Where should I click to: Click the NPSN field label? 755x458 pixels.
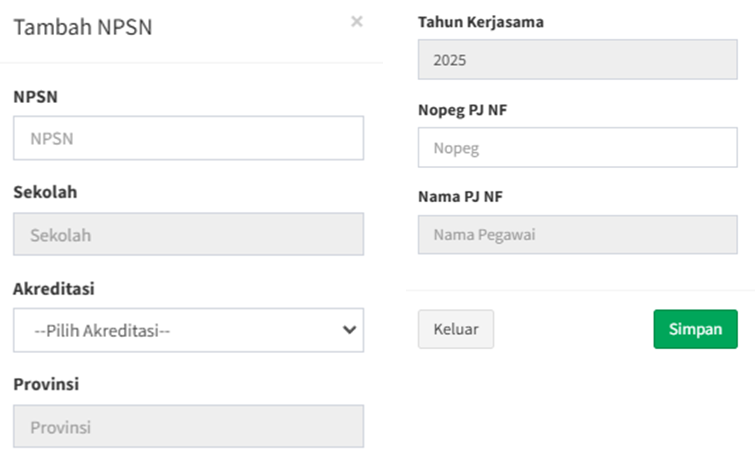pyautogui.click(x=35, y=97)
